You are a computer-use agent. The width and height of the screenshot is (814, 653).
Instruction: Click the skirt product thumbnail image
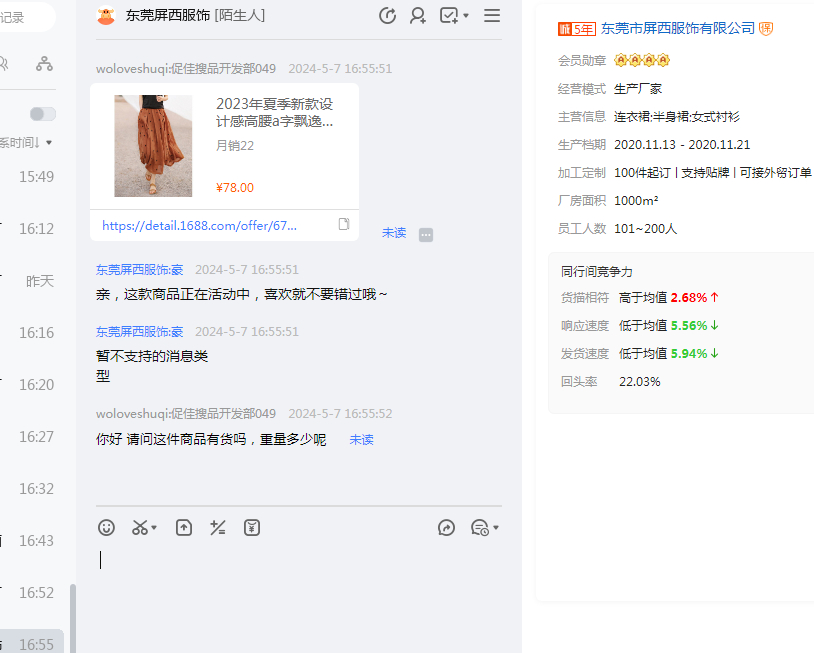tap(153, 146)
